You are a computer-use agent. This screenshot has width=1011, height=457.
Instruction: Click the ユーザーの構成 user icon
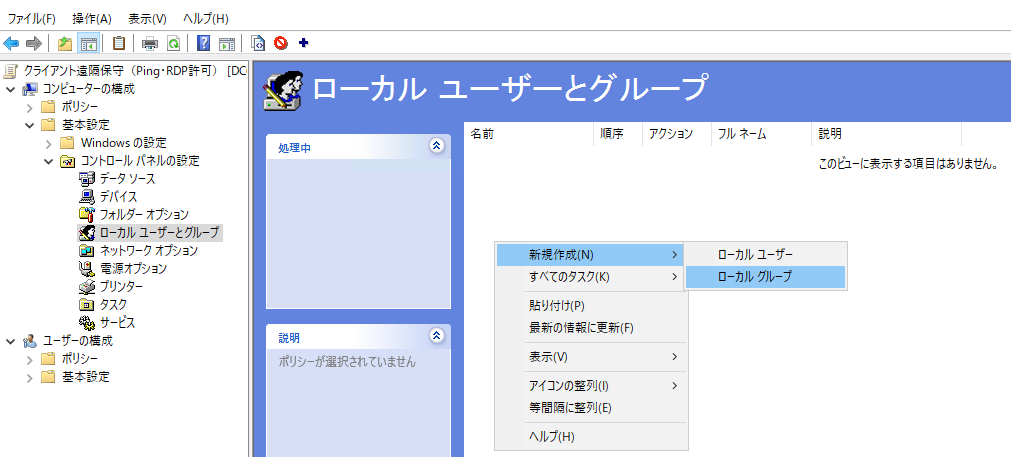click(x=30, y=340)
